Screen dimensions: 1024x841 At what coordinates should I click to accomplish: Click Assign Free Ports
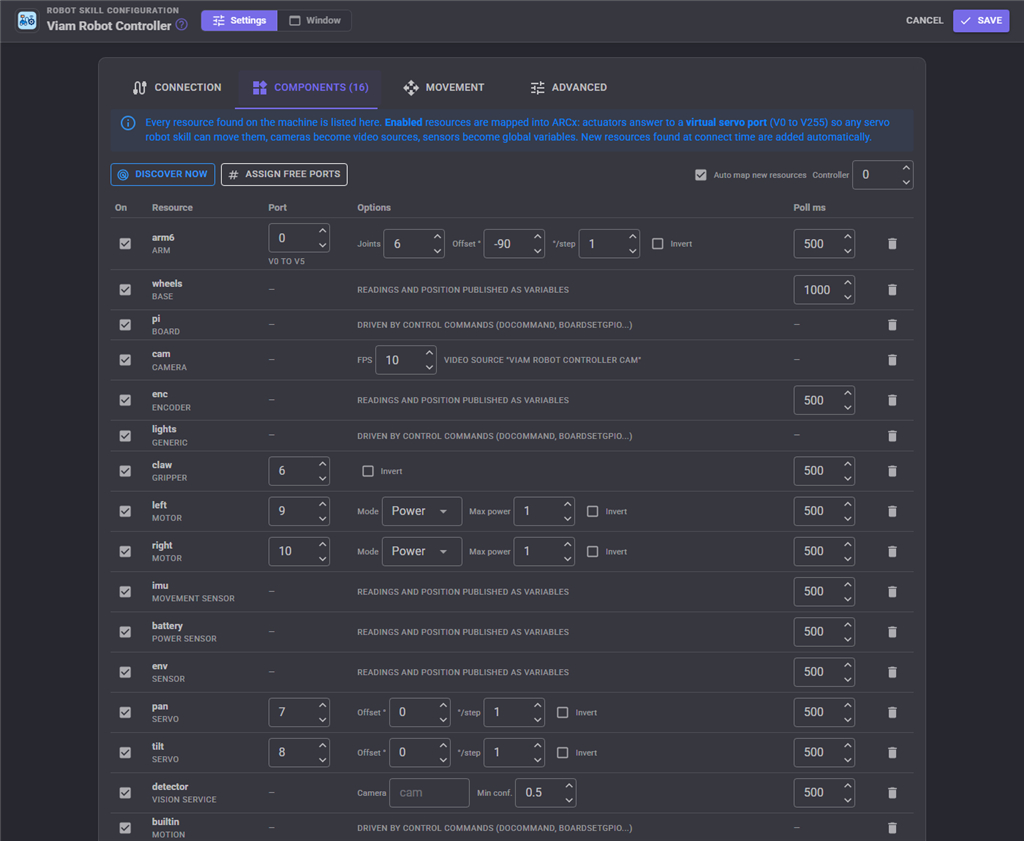(x=284, y=174)
